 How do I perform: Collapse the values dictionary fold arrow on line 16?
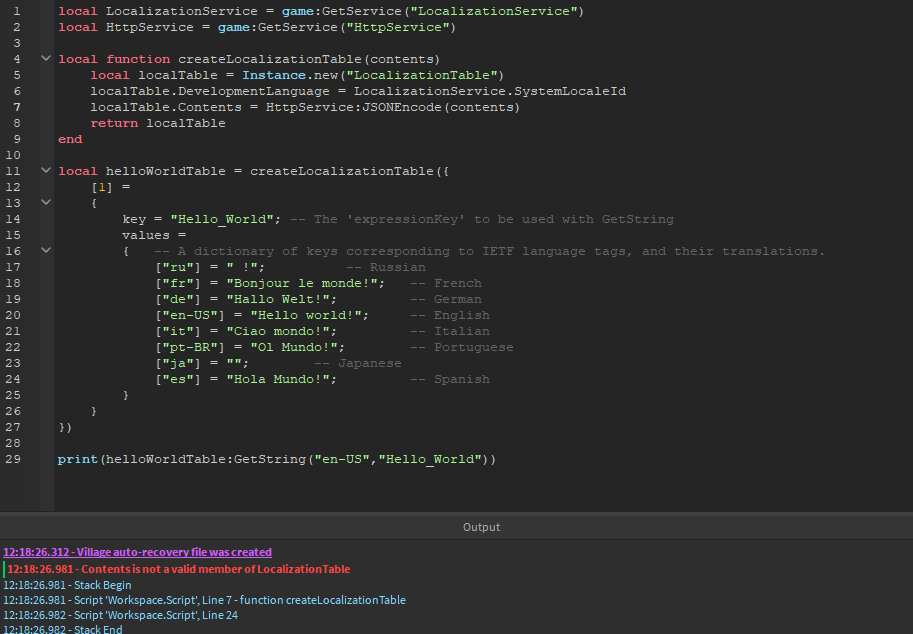[x=46, y=251]
